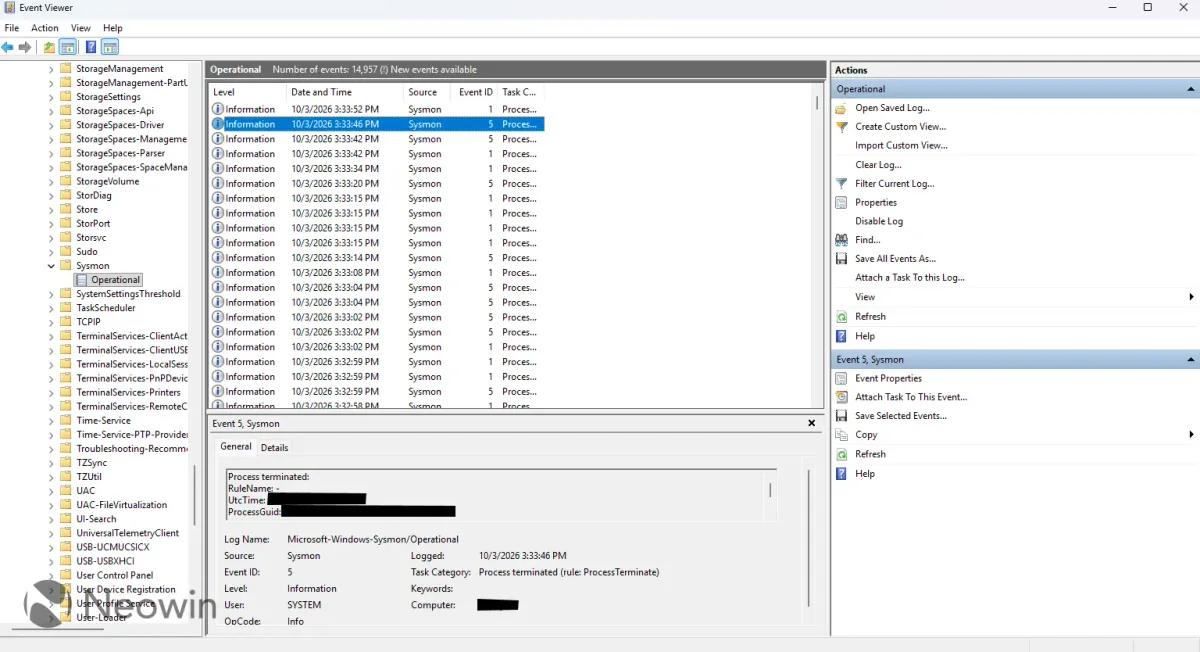Screen dimensions: 1200x652
Task: Select the TZSync tree item
Action: [91, 463]
